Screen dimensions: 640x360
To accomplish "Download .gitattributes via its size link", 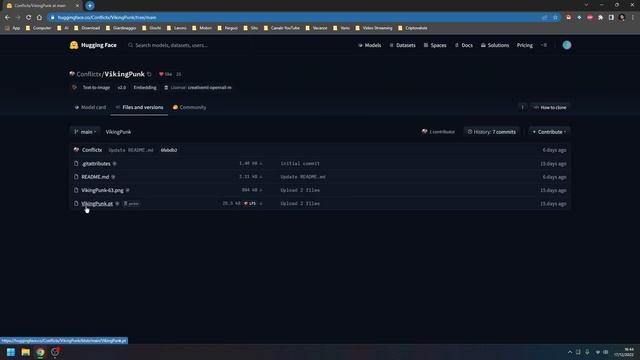I will pyautogui.click(x=251, y=164).
